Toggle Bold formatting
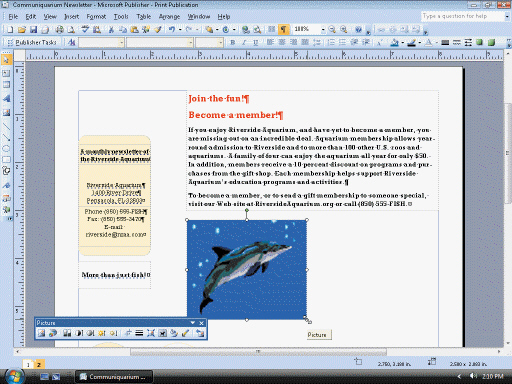This screenshot has width=512, height=384. coord(233,42)
